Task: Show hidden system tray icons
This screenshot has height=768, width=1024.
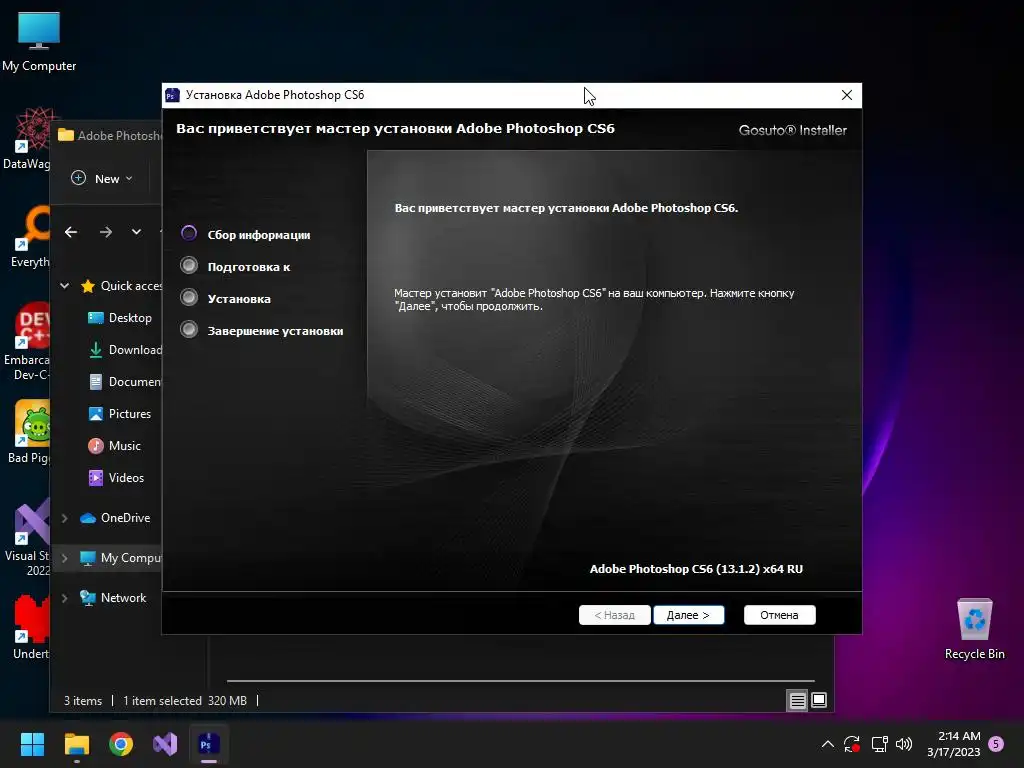Action: coord(827,744)
